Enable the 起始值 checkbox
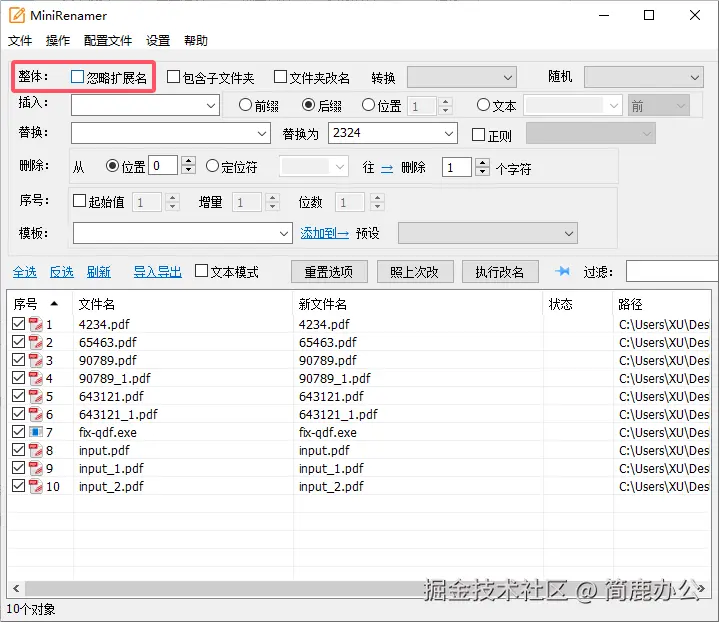Image resolution: width=719 pixels, height=622 pixels. (x=79, y=200)
